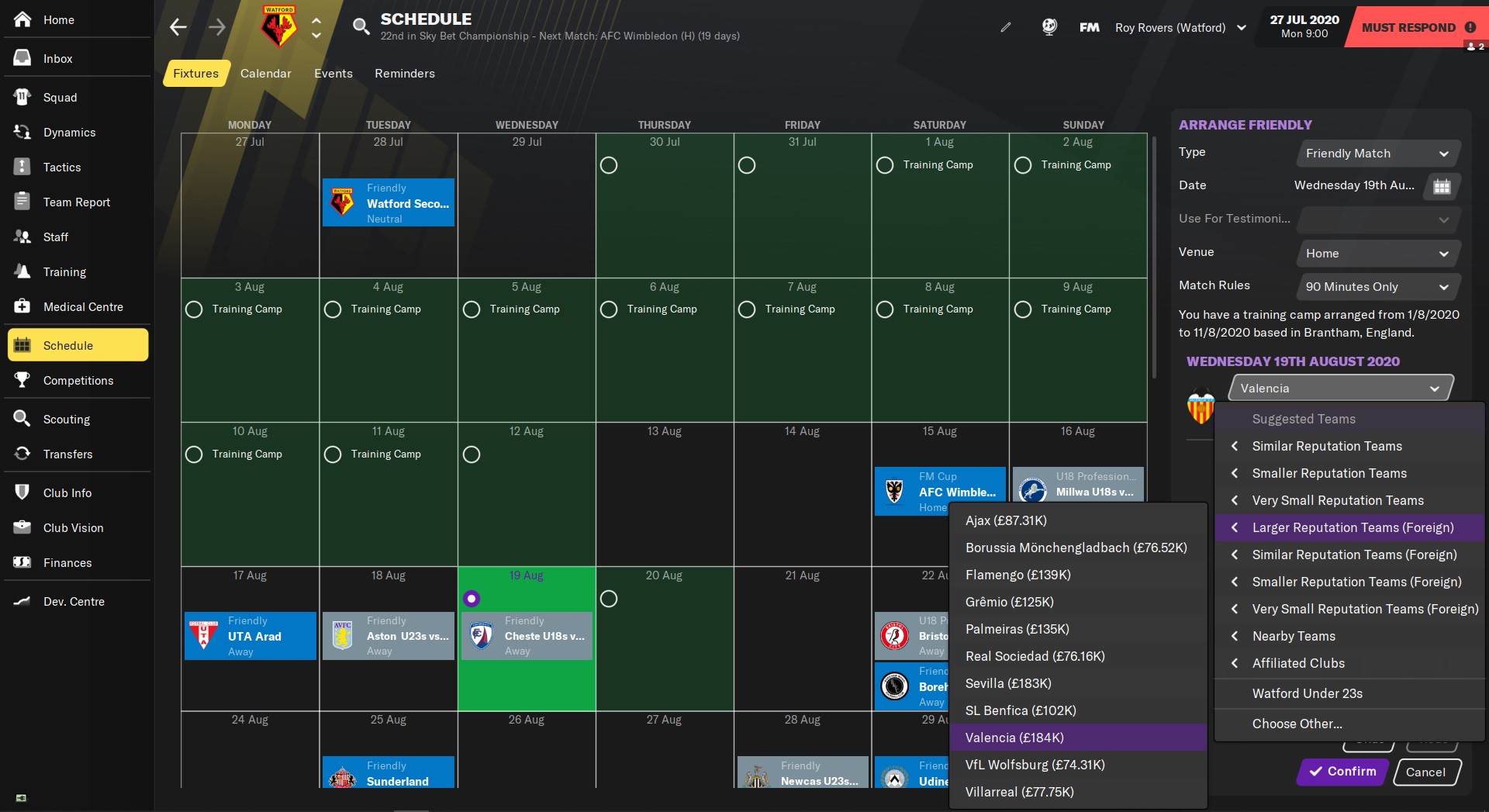Click the FM logo menu
The image size is (1489, 812).
tap(1090, 27)
